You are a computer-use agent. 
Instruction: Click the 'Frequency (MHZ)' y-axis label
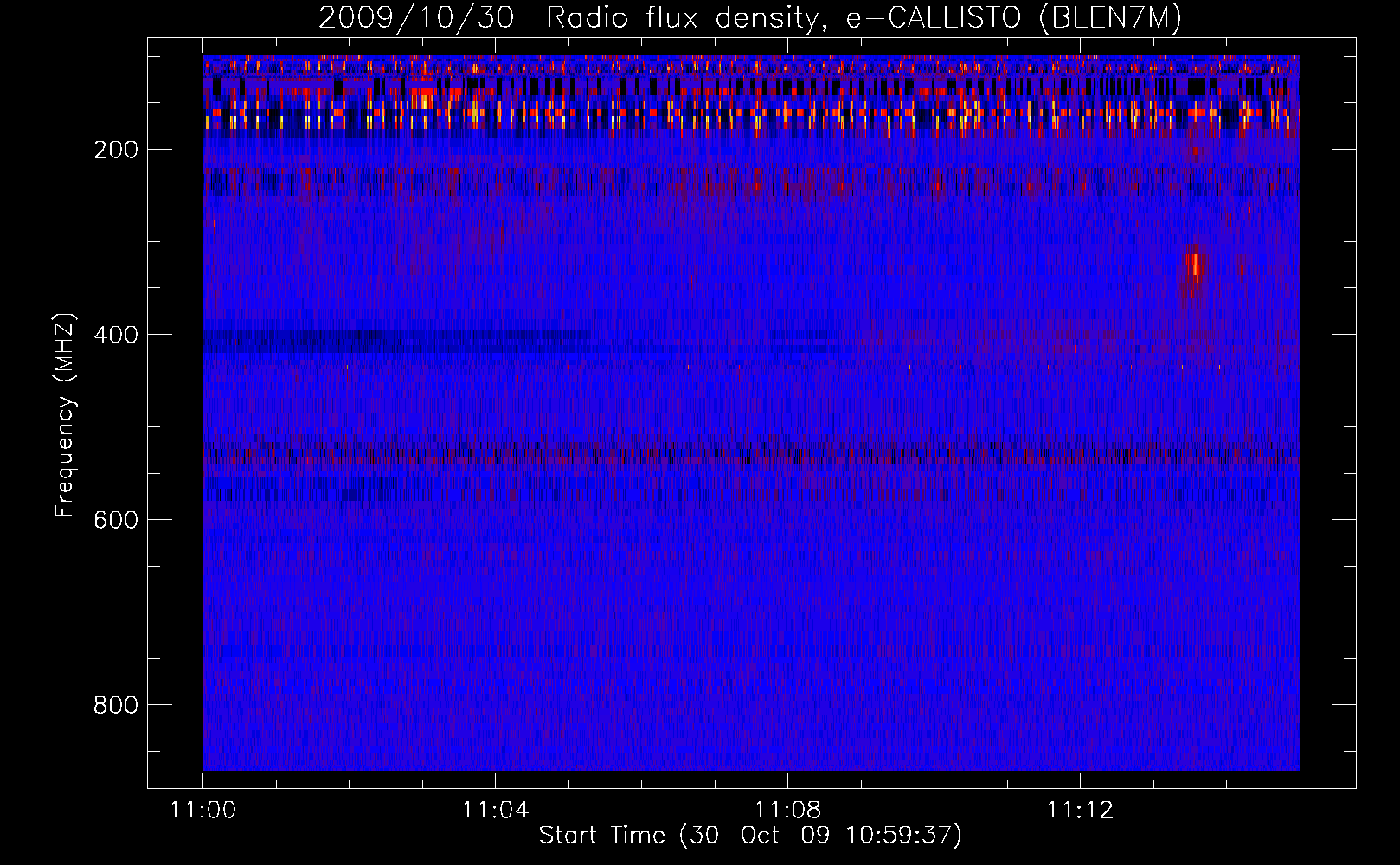(x=66, y=415)
